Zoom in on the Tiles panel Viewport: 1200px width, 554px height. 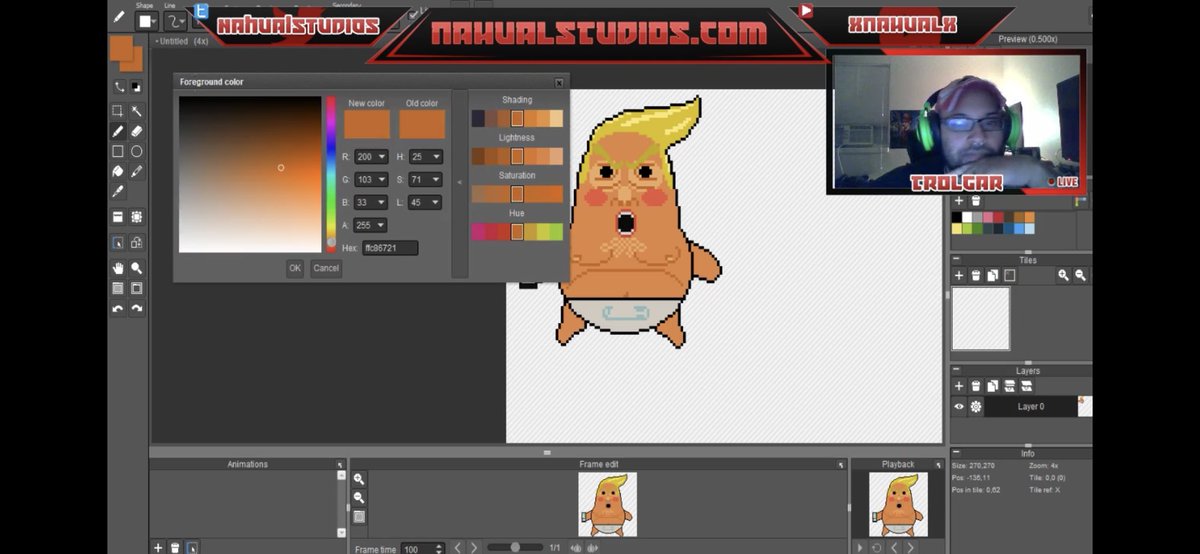click(1063, 275)
